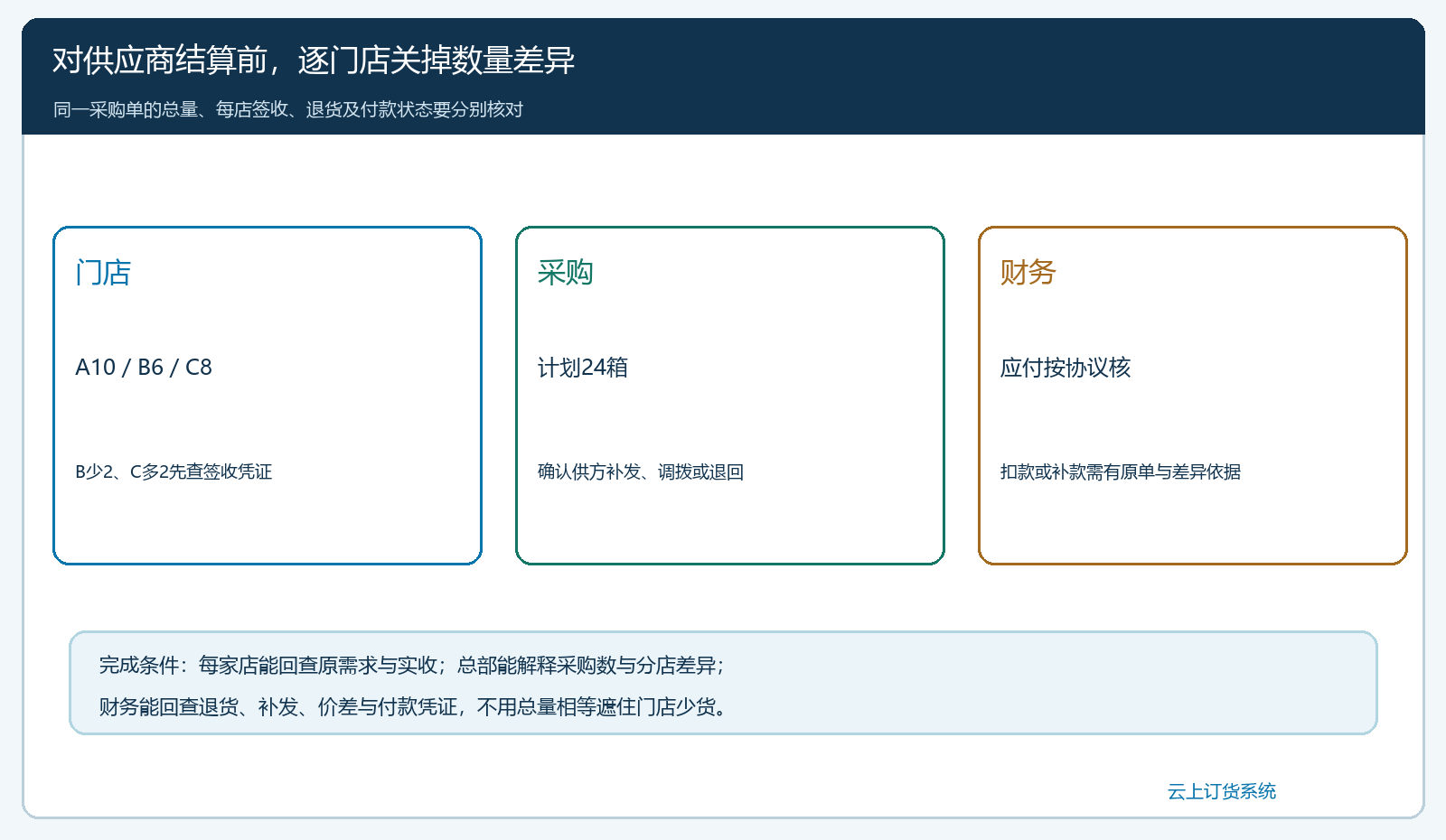
Task: Select the 采购 card heading
Action: tap(566, 272)
